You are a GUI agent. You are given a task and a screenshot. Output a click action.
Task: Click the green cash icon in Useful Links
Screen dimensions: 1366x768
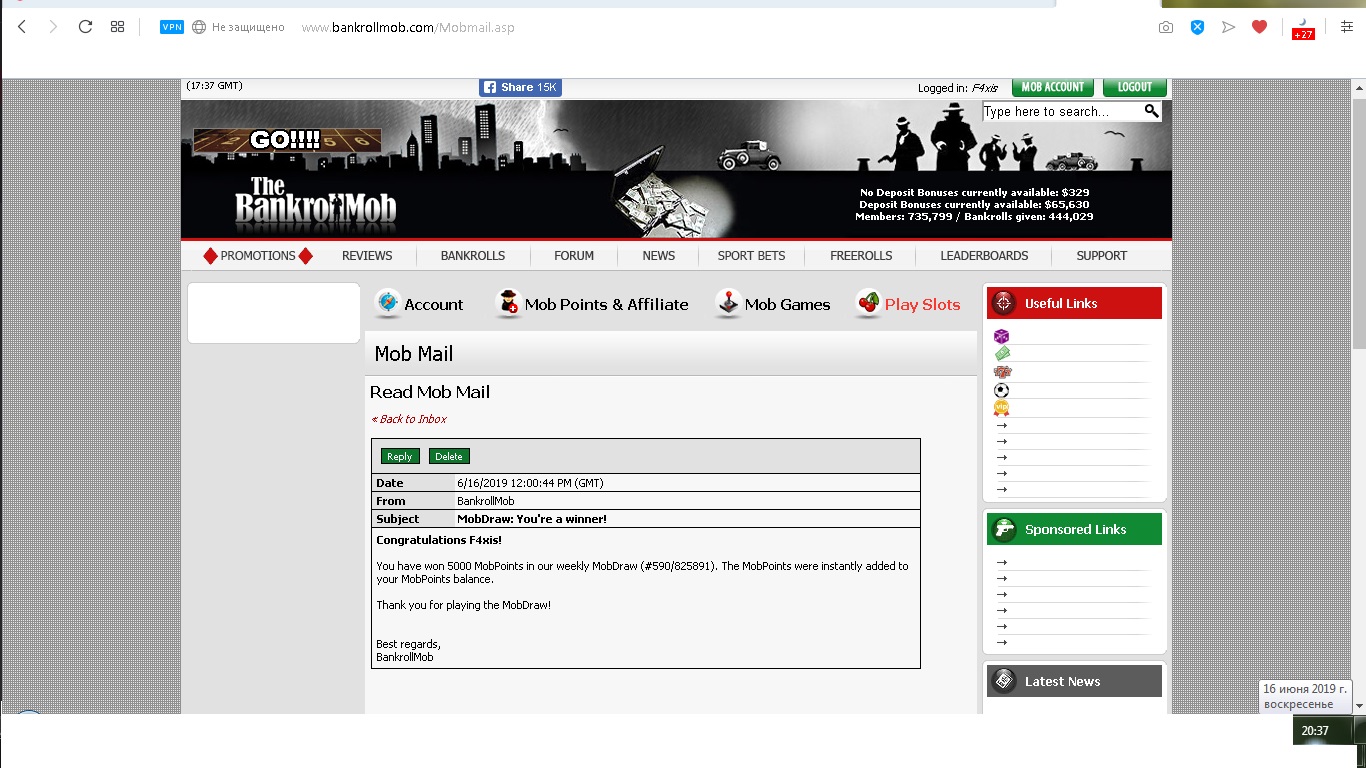pos(1002,354)
